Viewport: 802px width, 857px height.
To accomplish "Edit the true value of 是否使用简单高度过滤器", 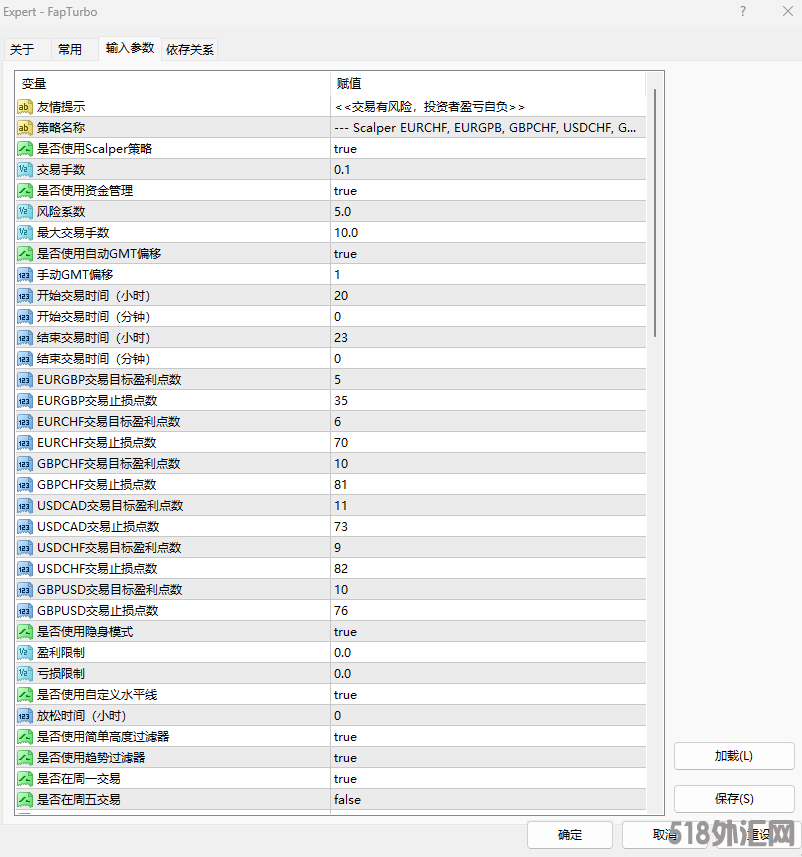I will [x=488, y=737].
